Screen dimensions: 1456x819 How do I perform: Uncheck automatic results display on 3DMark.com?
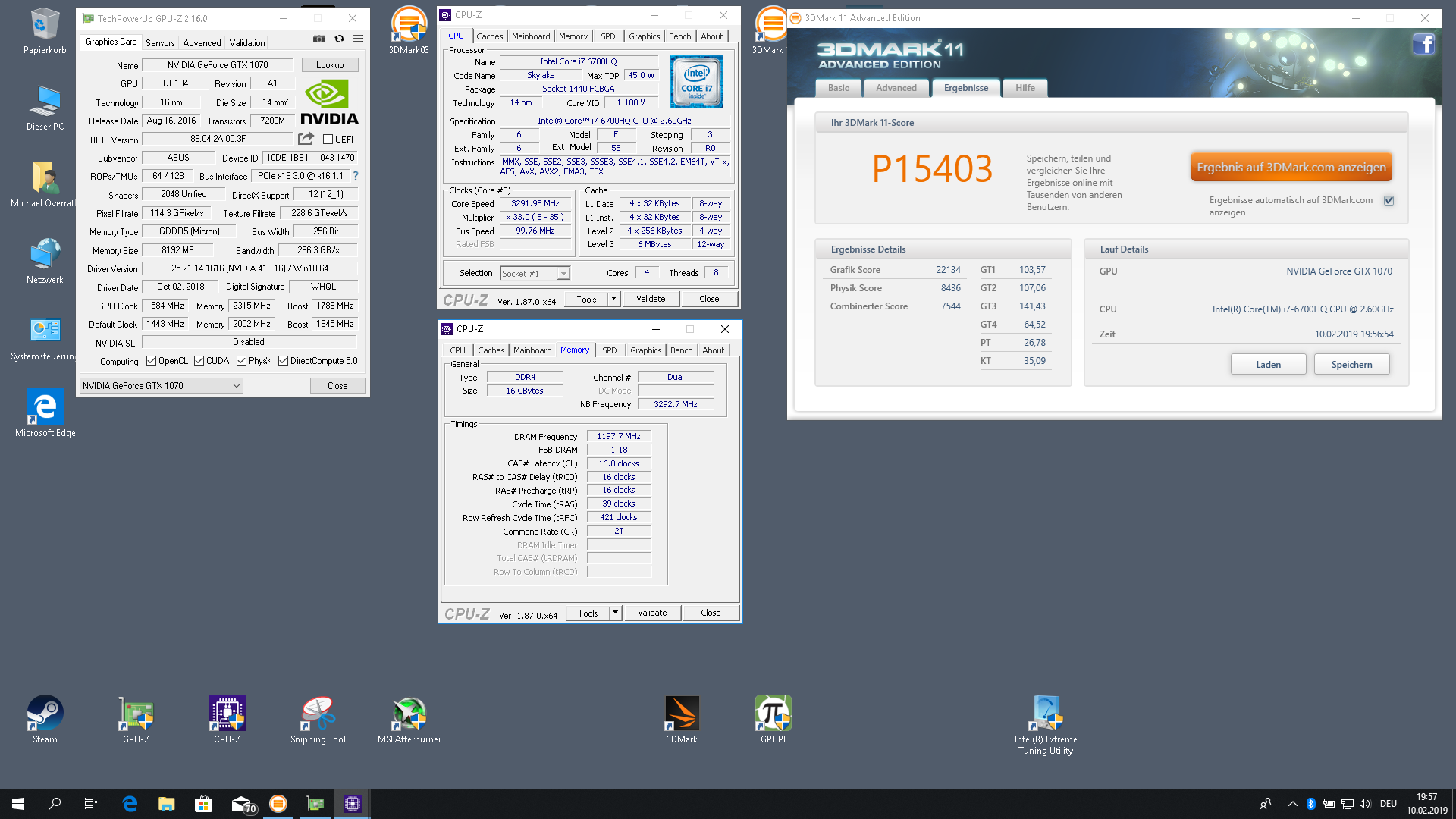[x=1389, y=201]
